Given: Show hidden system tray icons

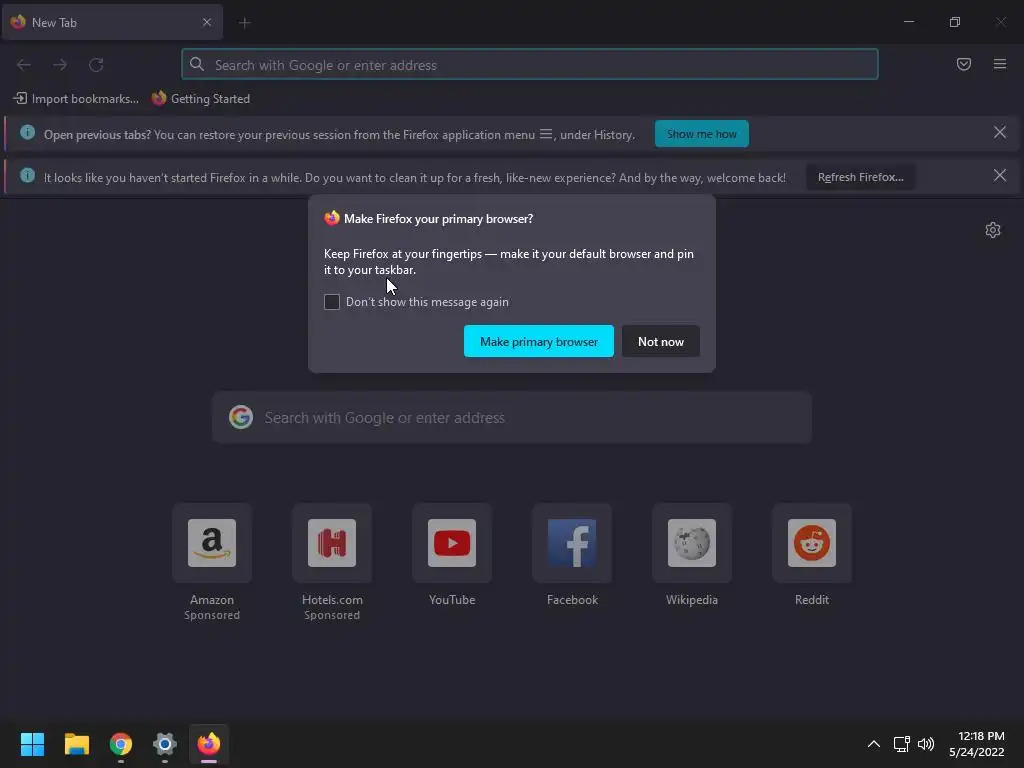Looking at the screenshot, I should pos(874,744).
